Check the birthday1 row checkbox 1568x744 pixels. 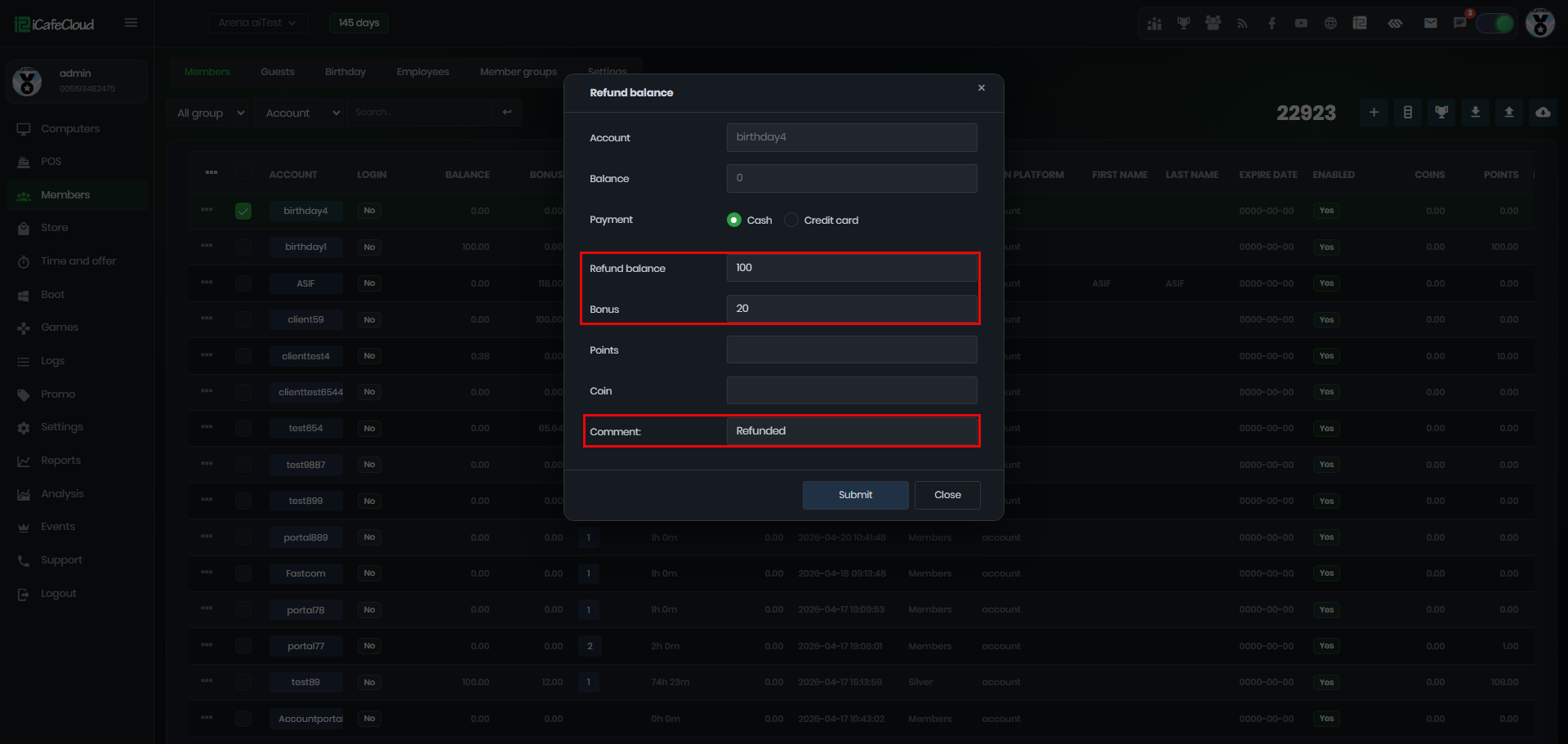(x=243, y=247)
